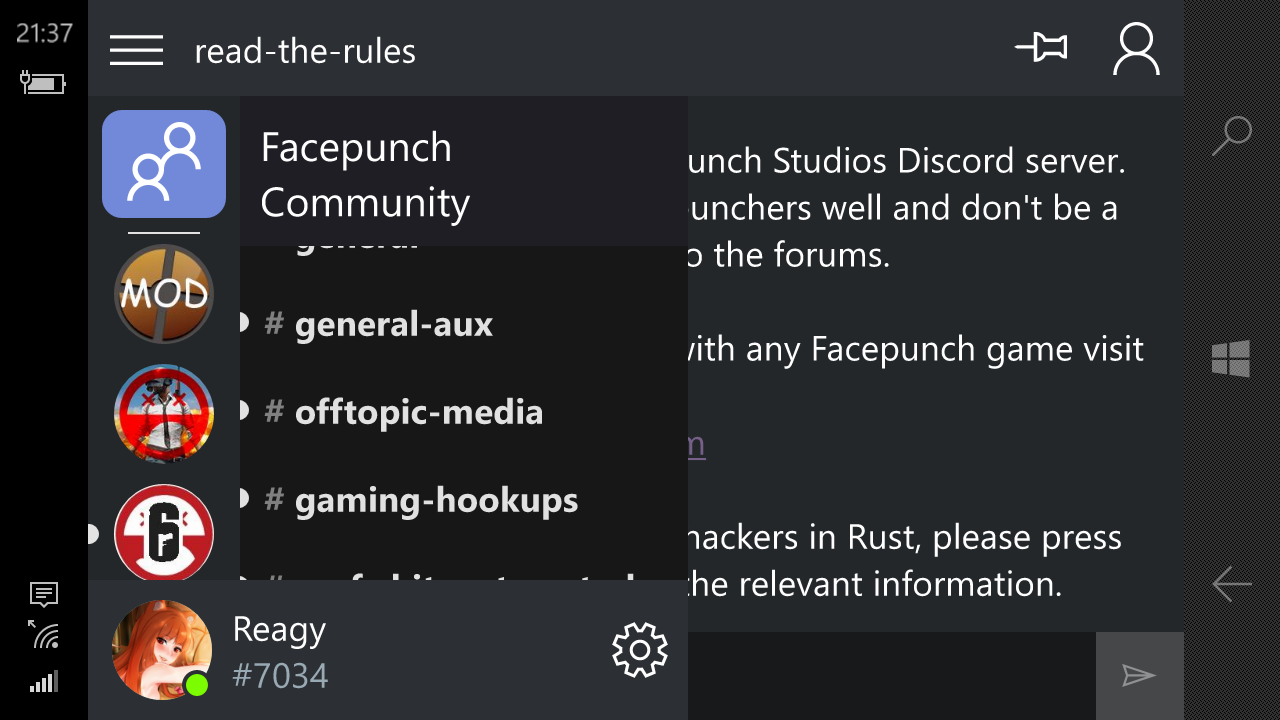Click the read-the-rules channel title
The width and height of the screenshot is (1280, 720).
[305, 51]
